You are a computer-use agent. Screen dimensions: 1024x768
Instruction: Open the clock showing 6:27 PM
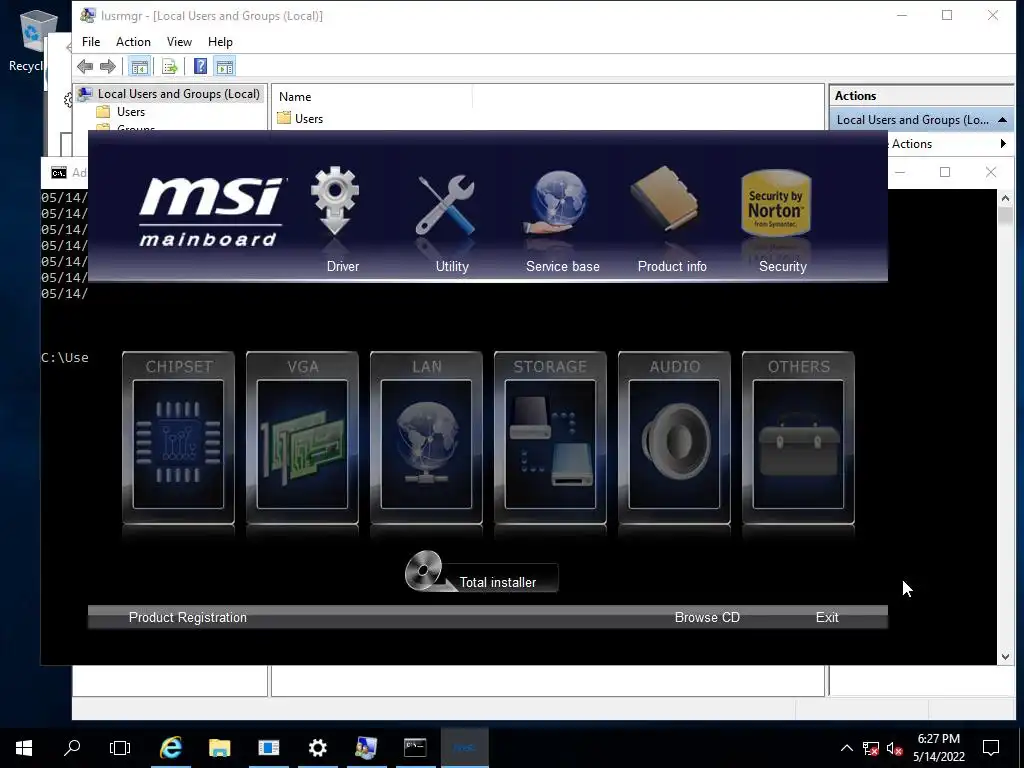(938, 748)
